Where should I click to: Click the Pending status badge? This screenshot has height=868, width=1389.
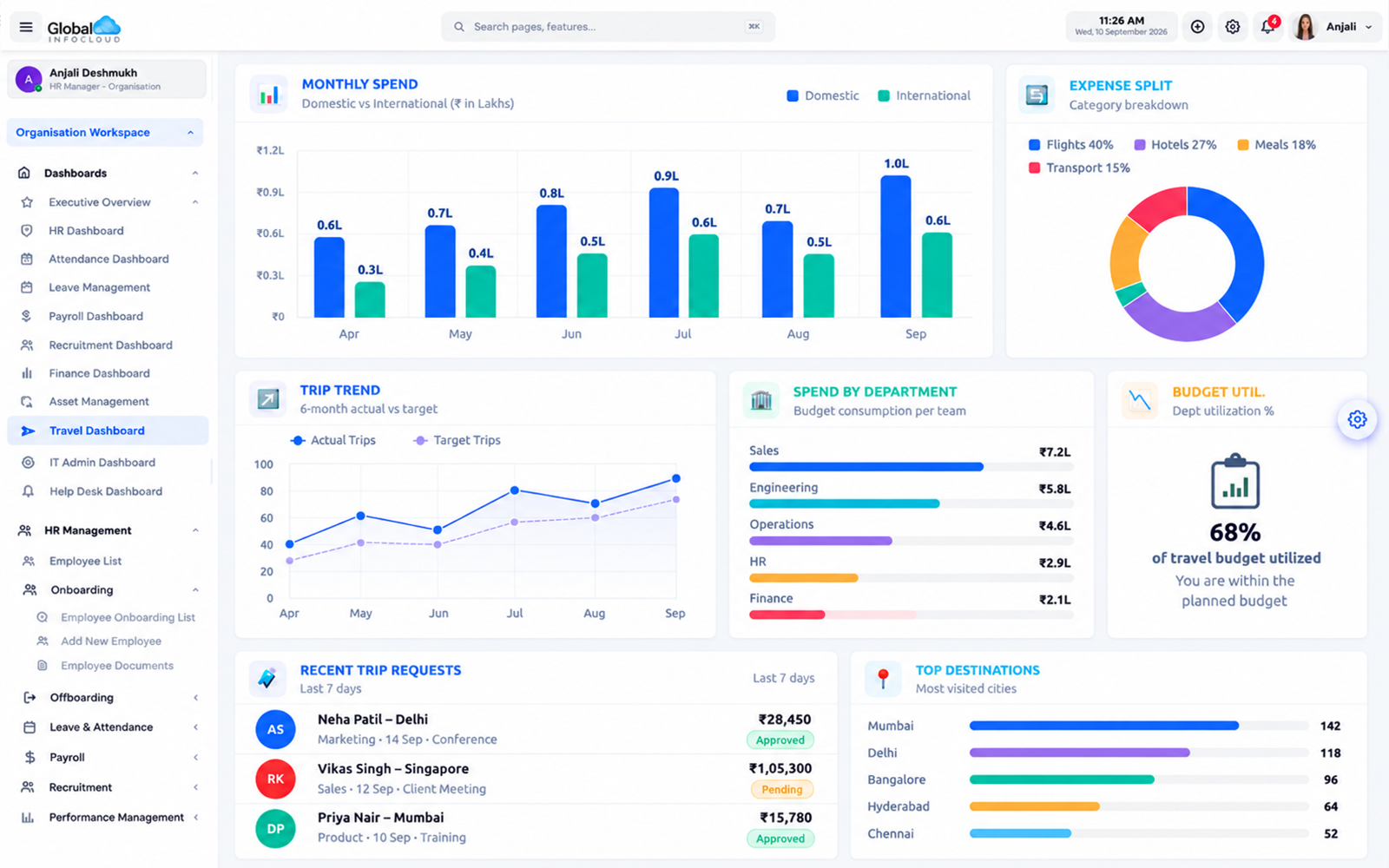coord(781,790)
